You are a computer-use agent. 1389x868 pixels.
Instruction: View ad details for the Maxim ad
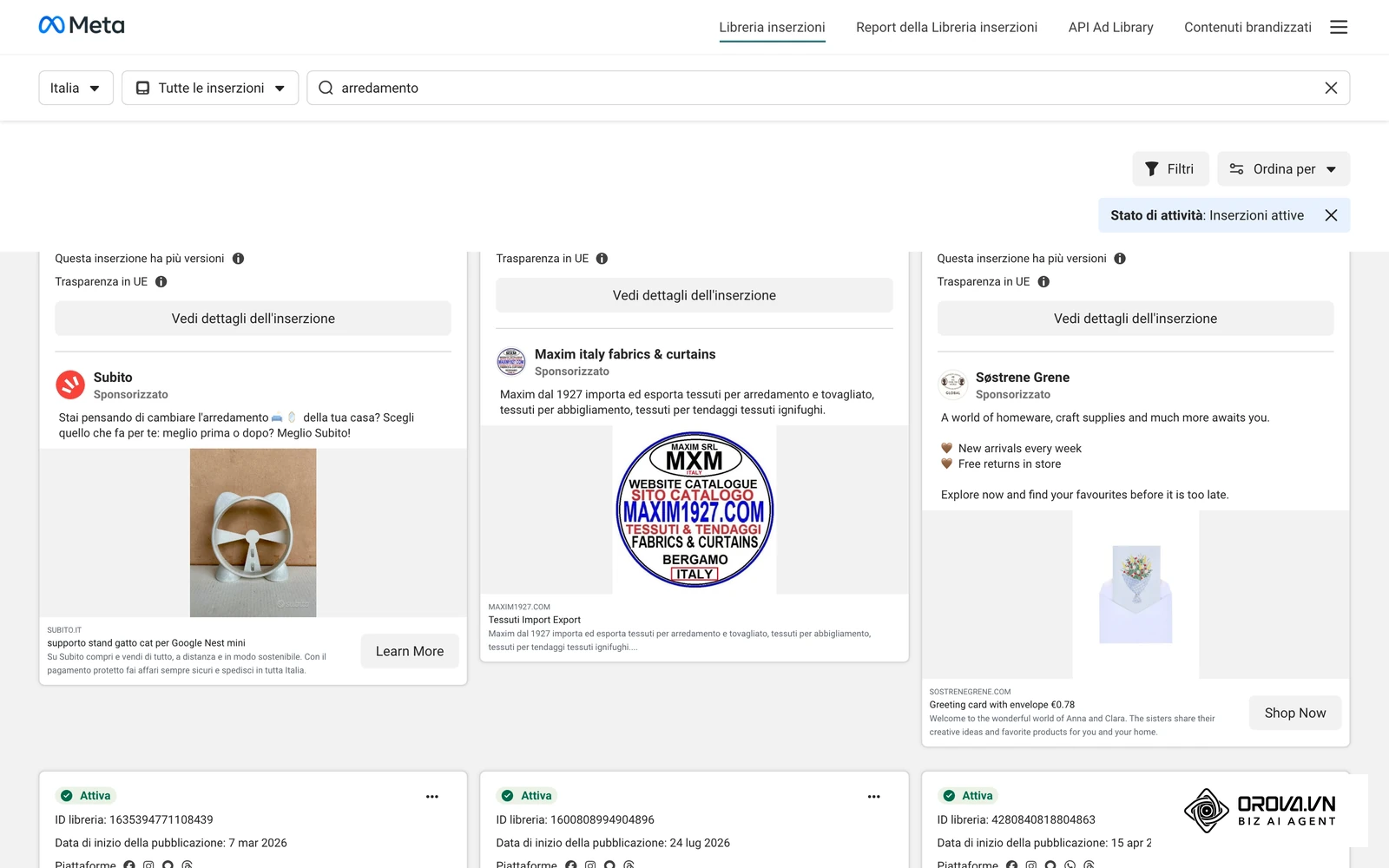pos(694,295)
